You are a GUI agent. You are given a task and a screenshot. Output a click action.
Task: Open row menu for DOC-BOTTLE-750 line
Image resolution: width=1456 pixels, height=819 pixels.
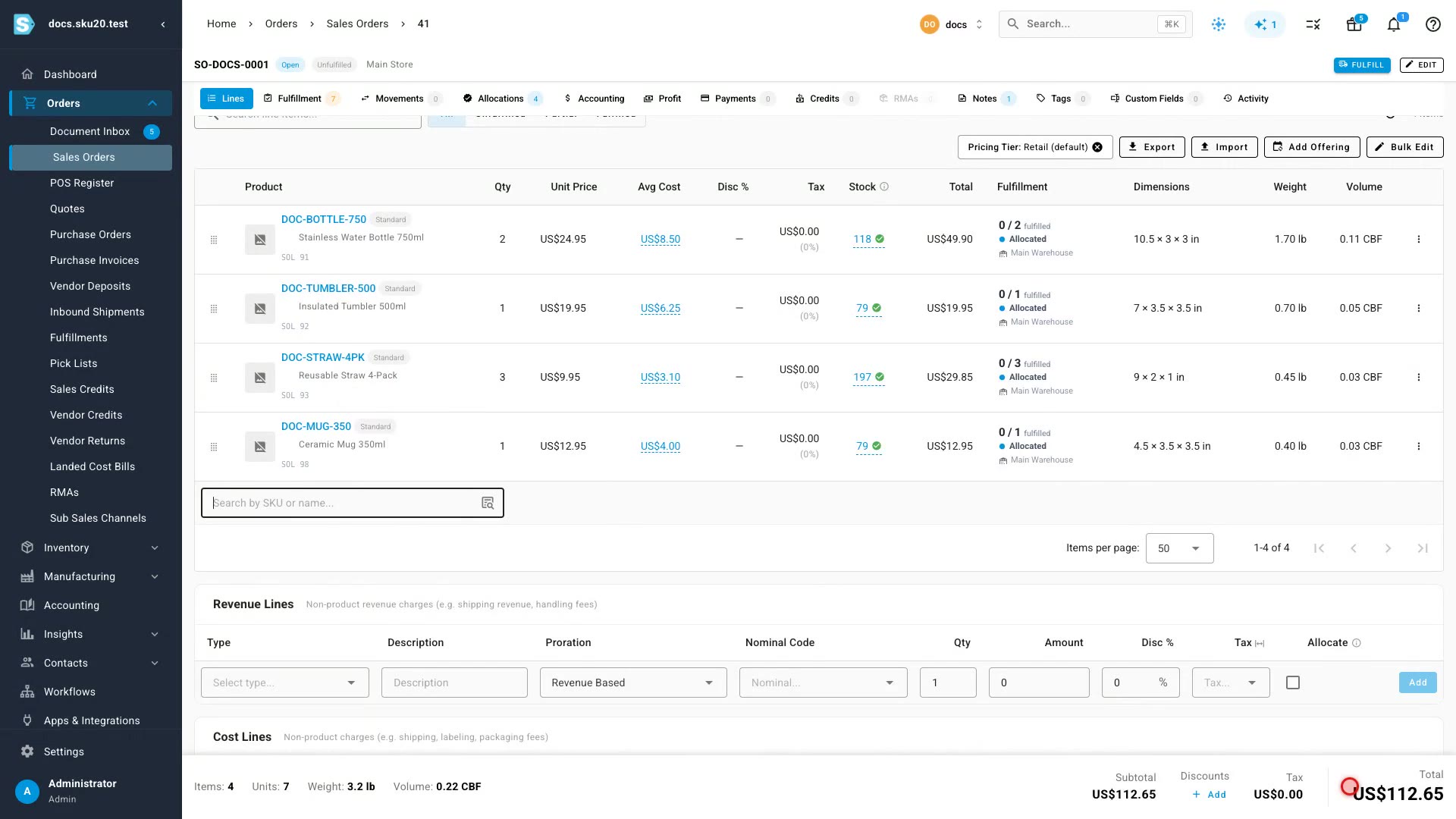(1418, 240)
